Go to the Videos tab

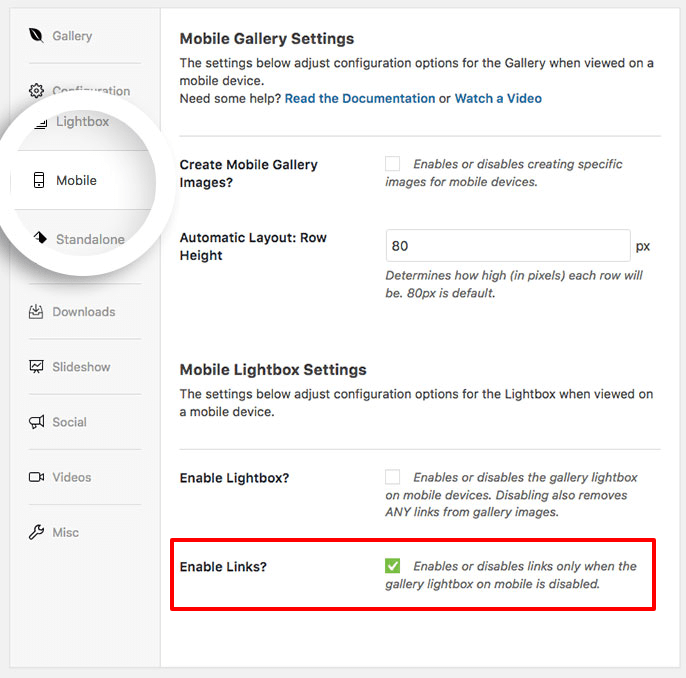pos(72,477)
